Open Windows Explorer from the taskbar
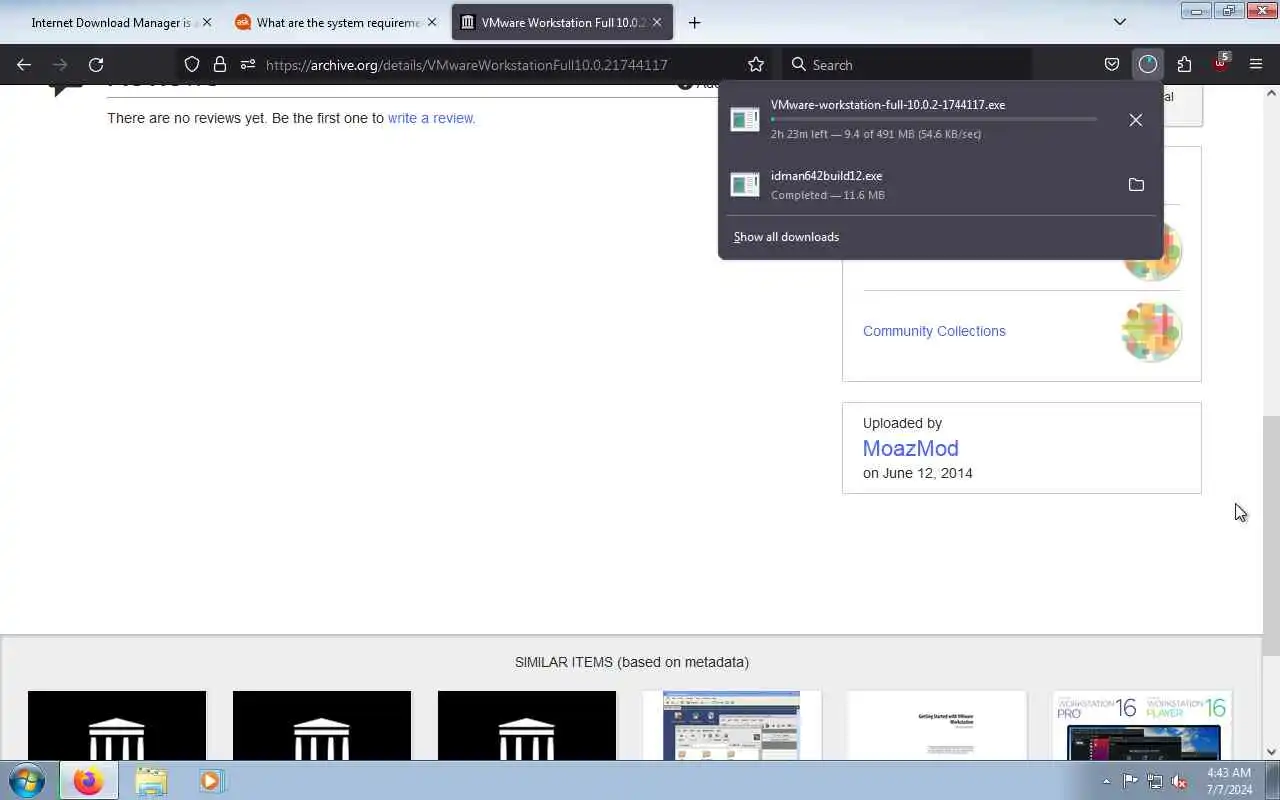 [x=151, y=780]
